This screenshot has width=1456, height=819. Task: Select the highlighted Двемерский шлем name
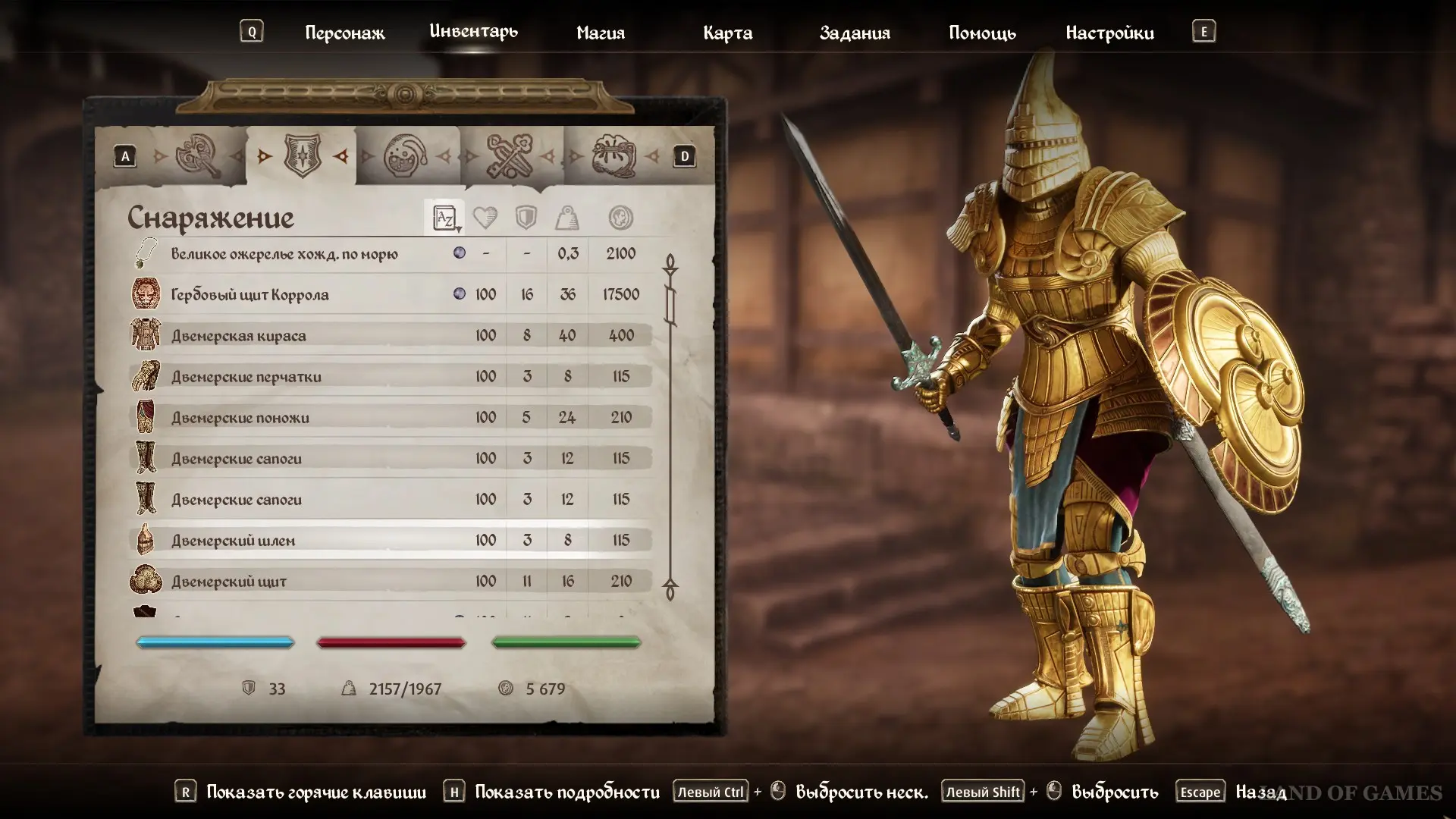coord(233,540)
